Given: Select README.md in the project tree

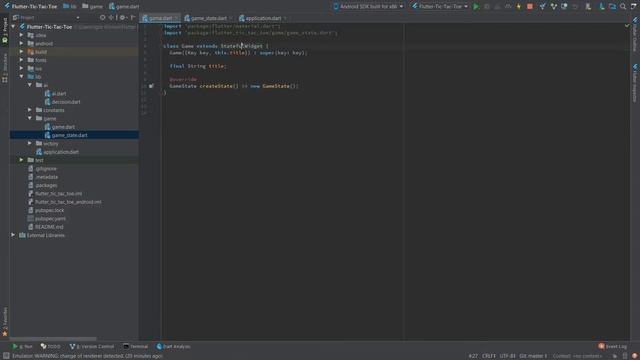Looking at the screenshot, I should click(49, 227).
